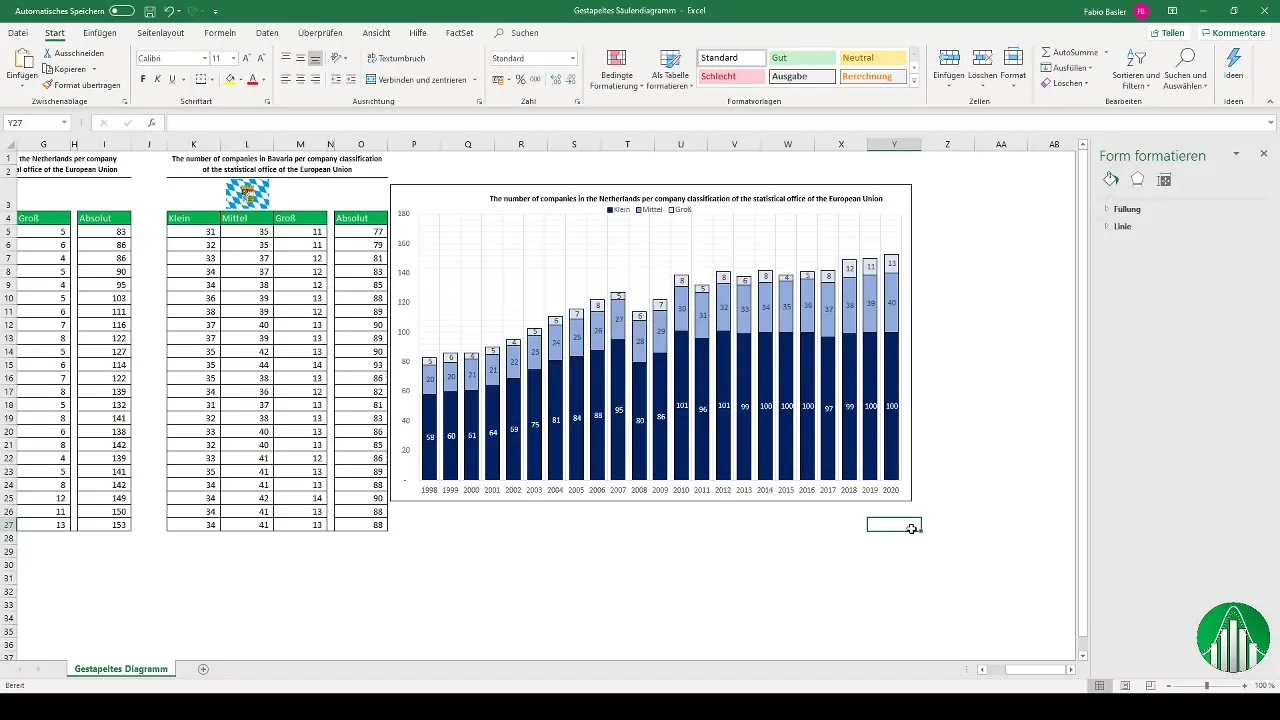Open the number format Standard dropdown
Viewport: 1280px width, 720px height.
coord(572,59)
